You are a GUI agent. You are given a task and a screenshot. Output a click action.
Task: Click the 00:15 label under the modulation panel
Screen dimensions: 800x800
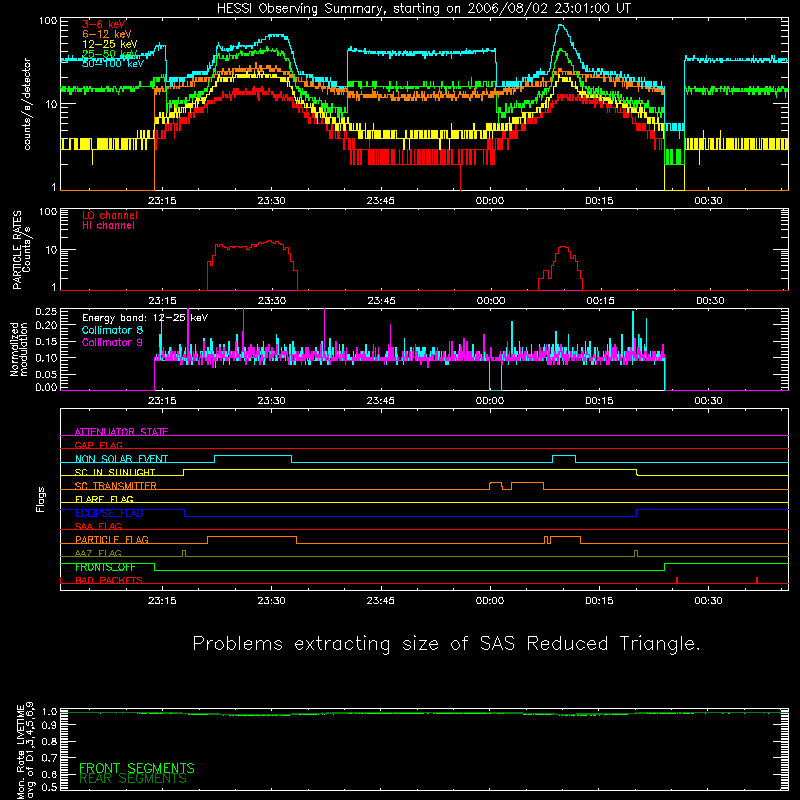click(x=599, y=401)
